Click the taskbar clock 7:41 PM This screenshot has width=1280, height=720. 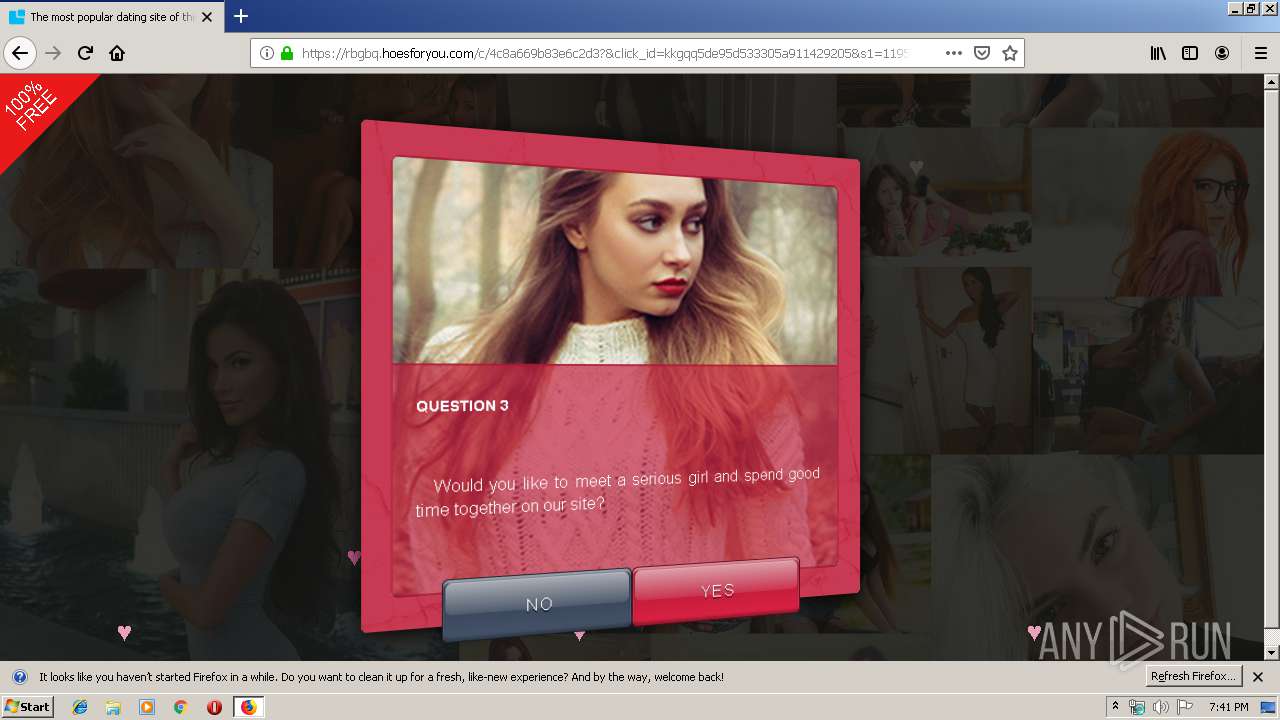point(1228,707)
